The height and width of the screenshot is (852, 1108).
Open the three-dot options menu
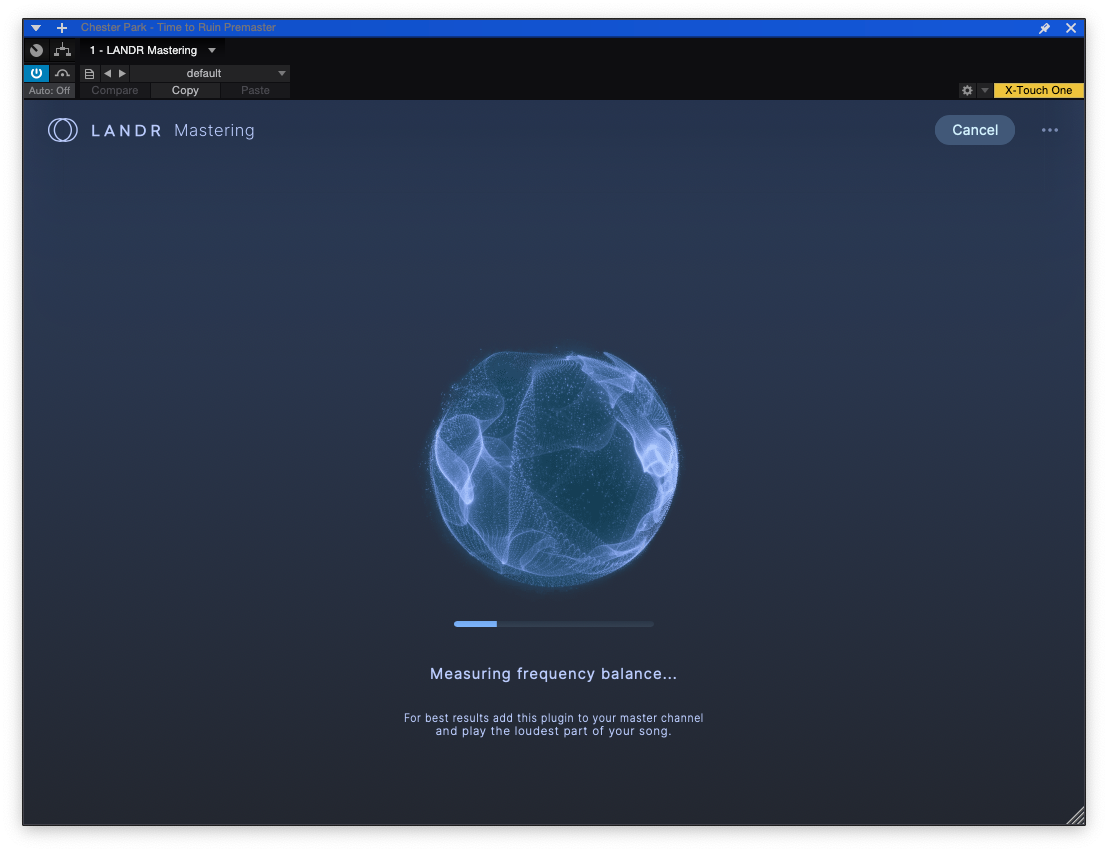(1049, 130)
